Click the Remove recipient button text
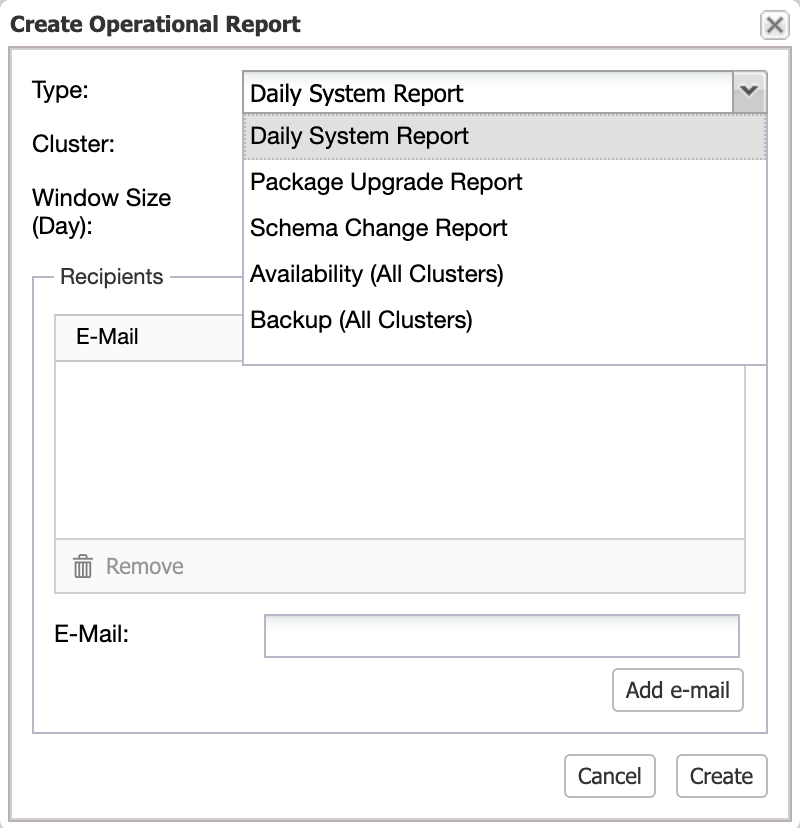 coord(145,567)
